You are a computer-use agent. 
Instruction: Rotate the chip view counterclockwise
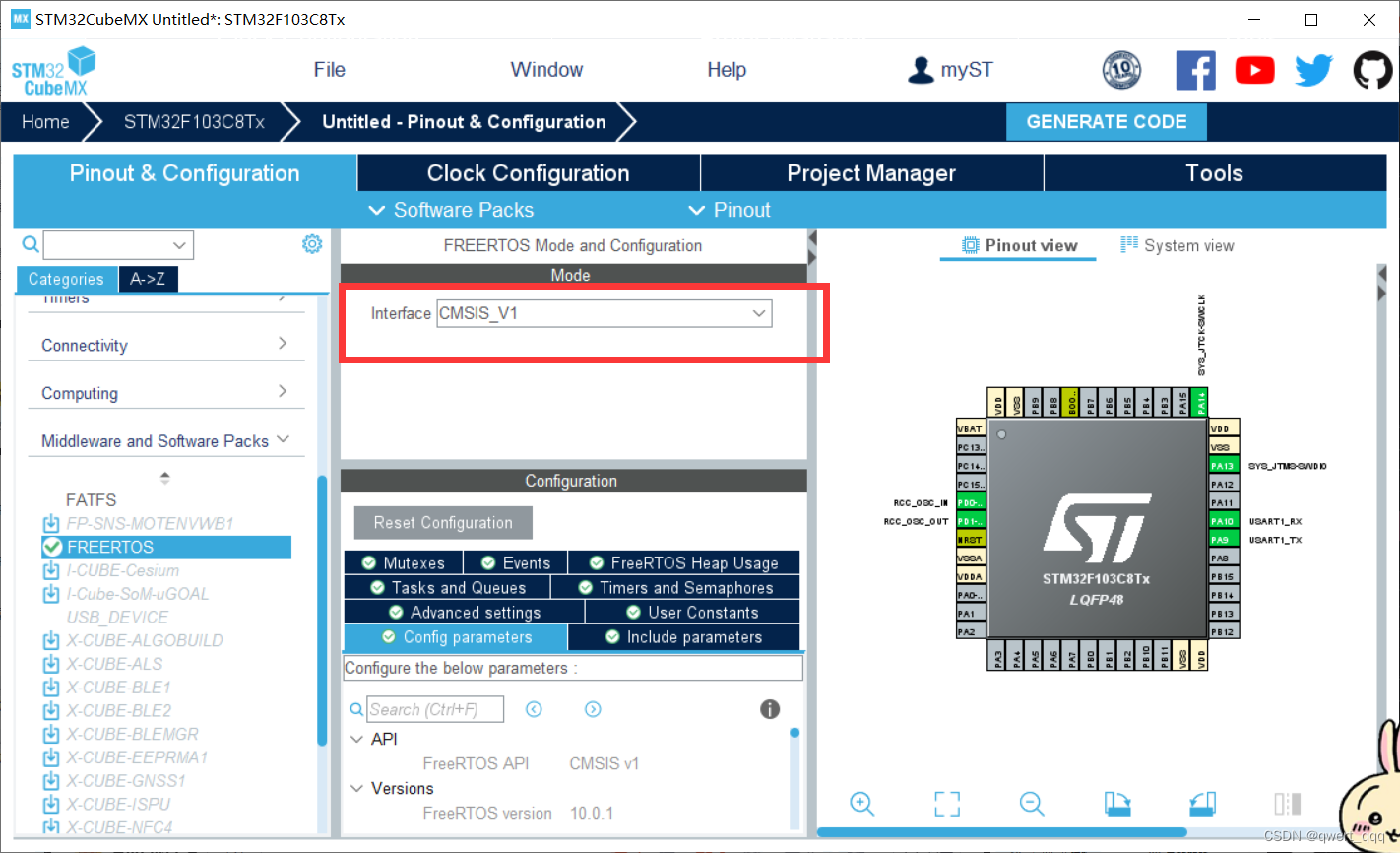[1202, 804]
